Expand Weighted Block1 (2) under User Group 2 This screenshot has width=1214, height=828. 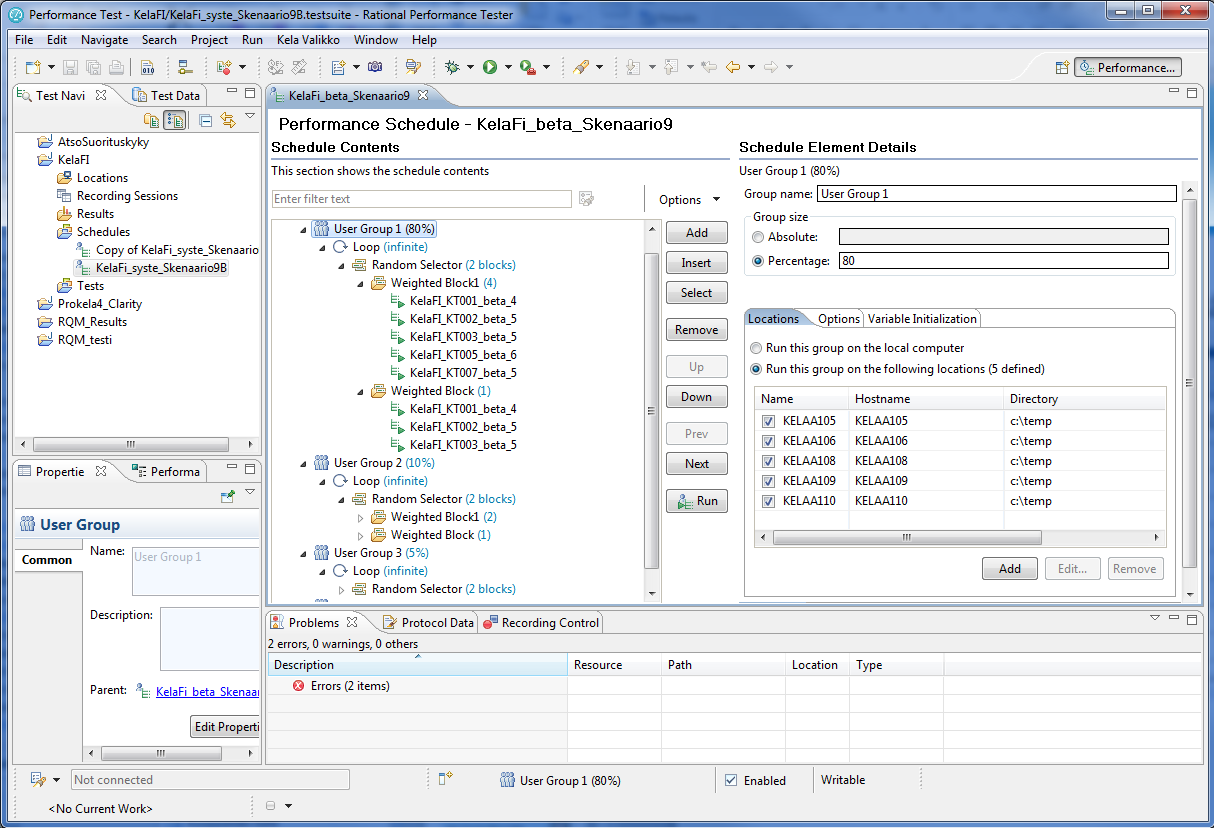pyautogui.click(x=362, y=518)
